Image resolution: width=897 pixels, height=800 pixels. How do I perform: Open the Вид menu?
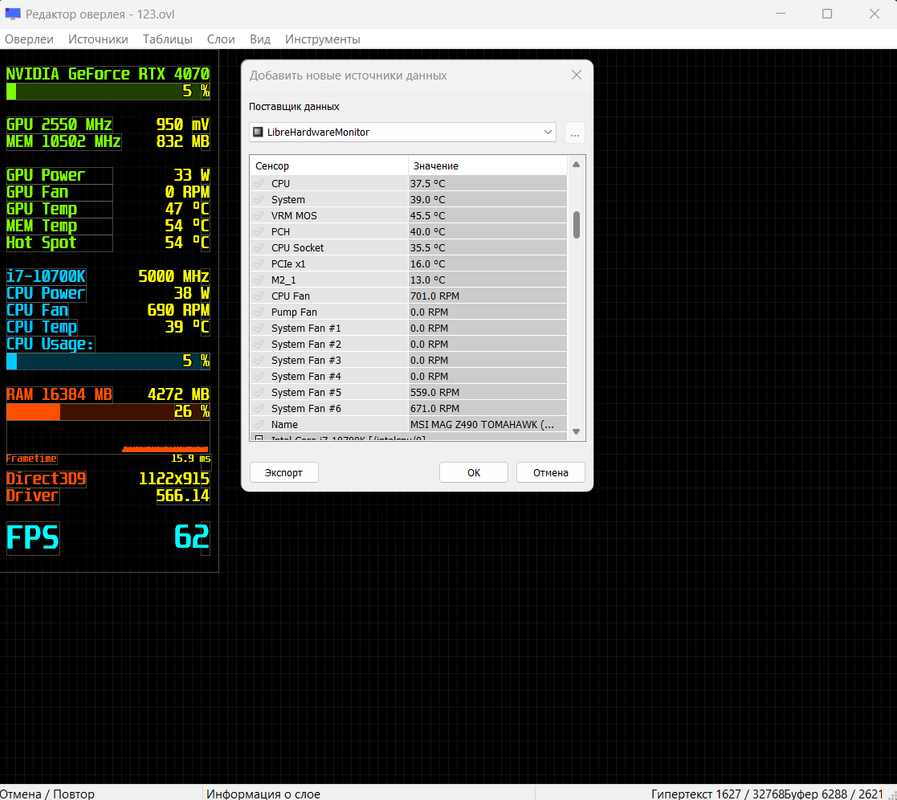260,39
